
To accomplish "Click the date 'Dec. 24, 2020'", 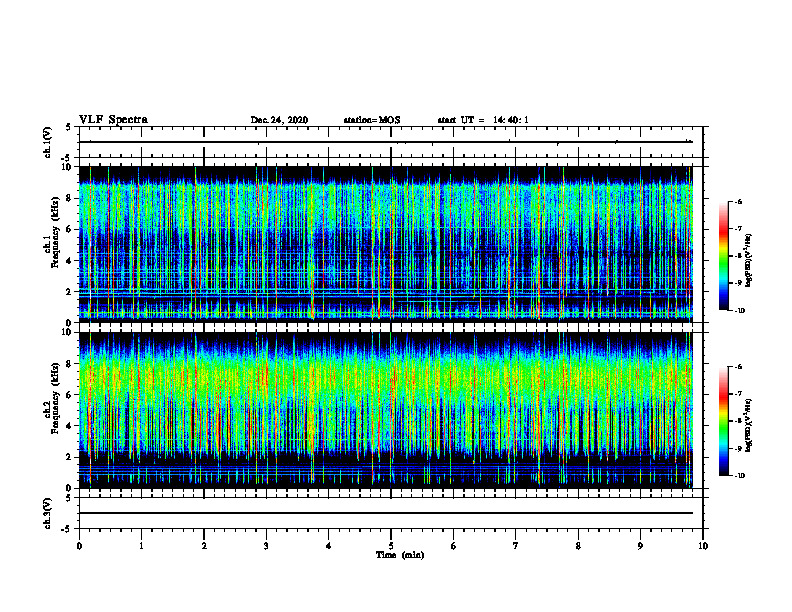I will click(279, 120).
